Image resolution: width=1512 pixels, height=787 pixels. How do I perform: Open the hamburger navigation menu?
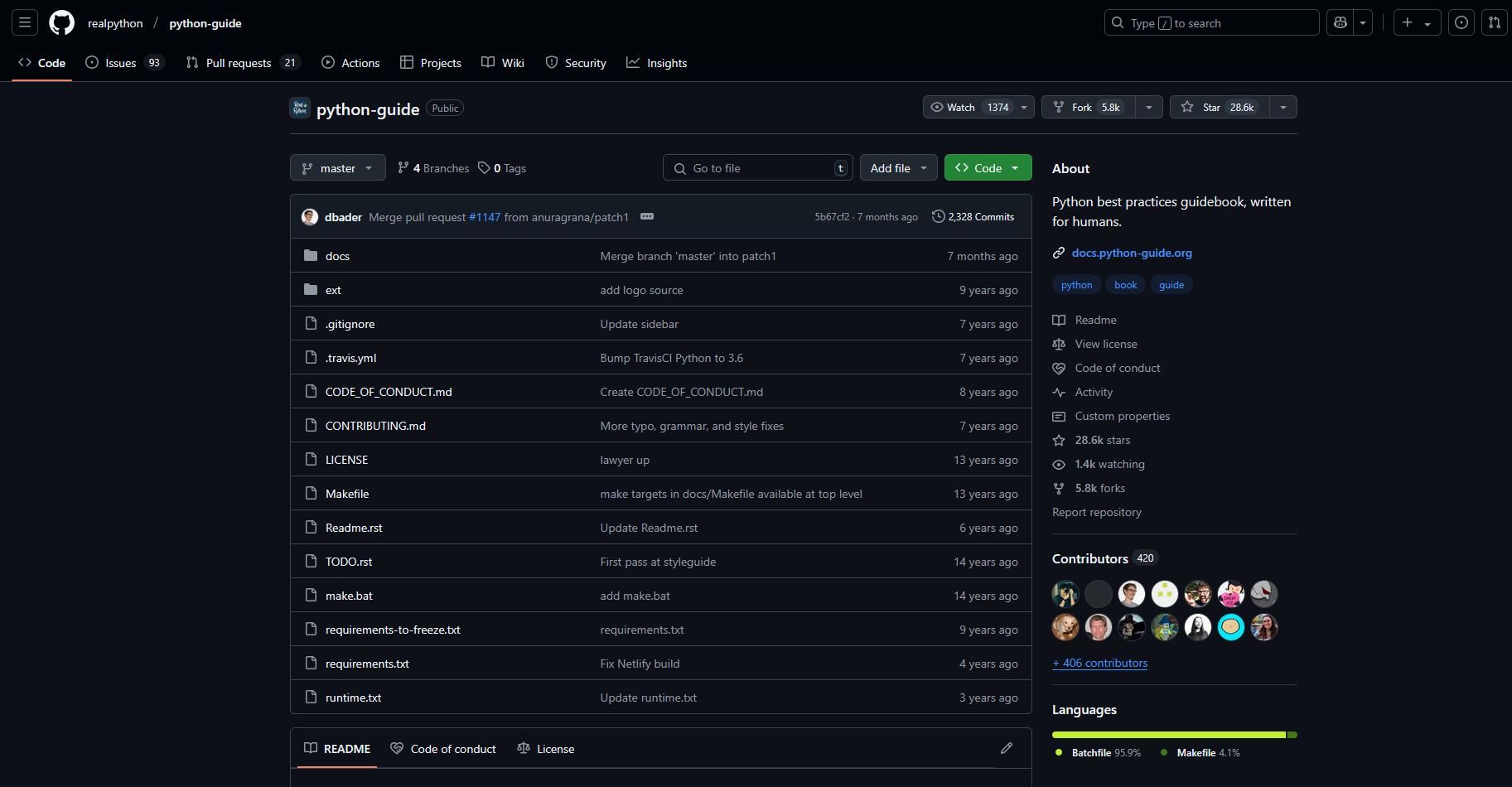(24, 22)
